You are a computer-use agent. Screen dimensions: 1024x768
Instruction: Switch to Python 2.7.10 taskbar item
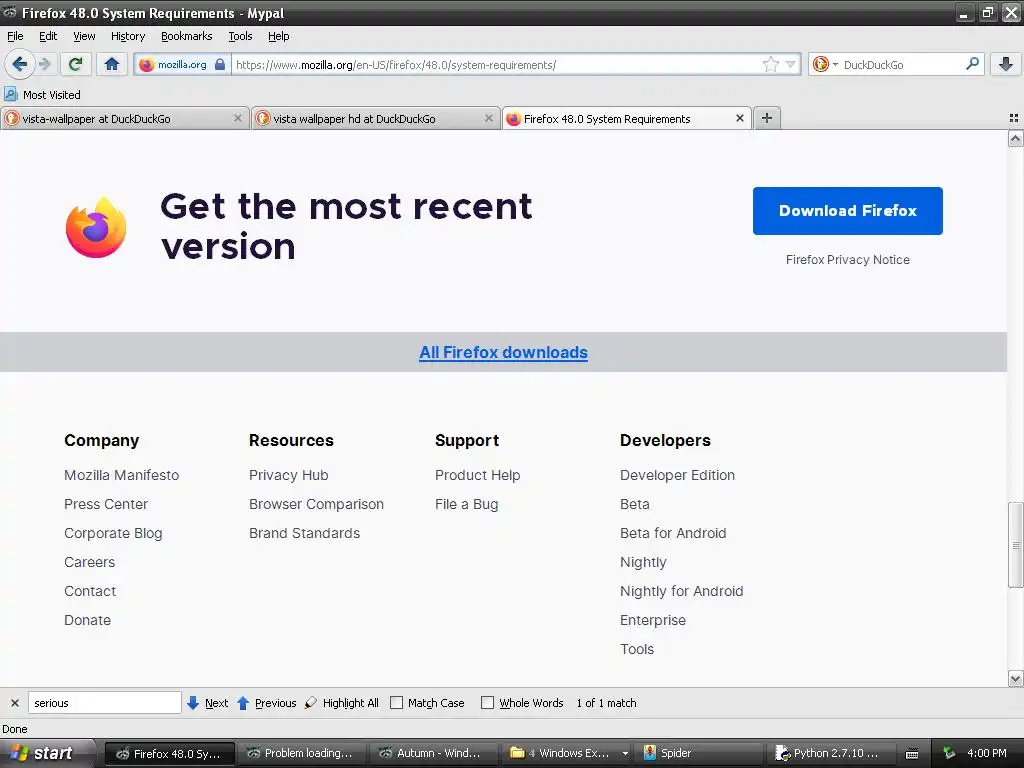pos(829,753)
